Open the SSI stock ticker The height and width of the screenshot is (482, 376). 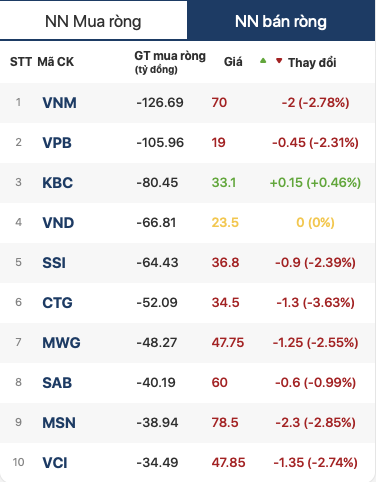[54, 263]
